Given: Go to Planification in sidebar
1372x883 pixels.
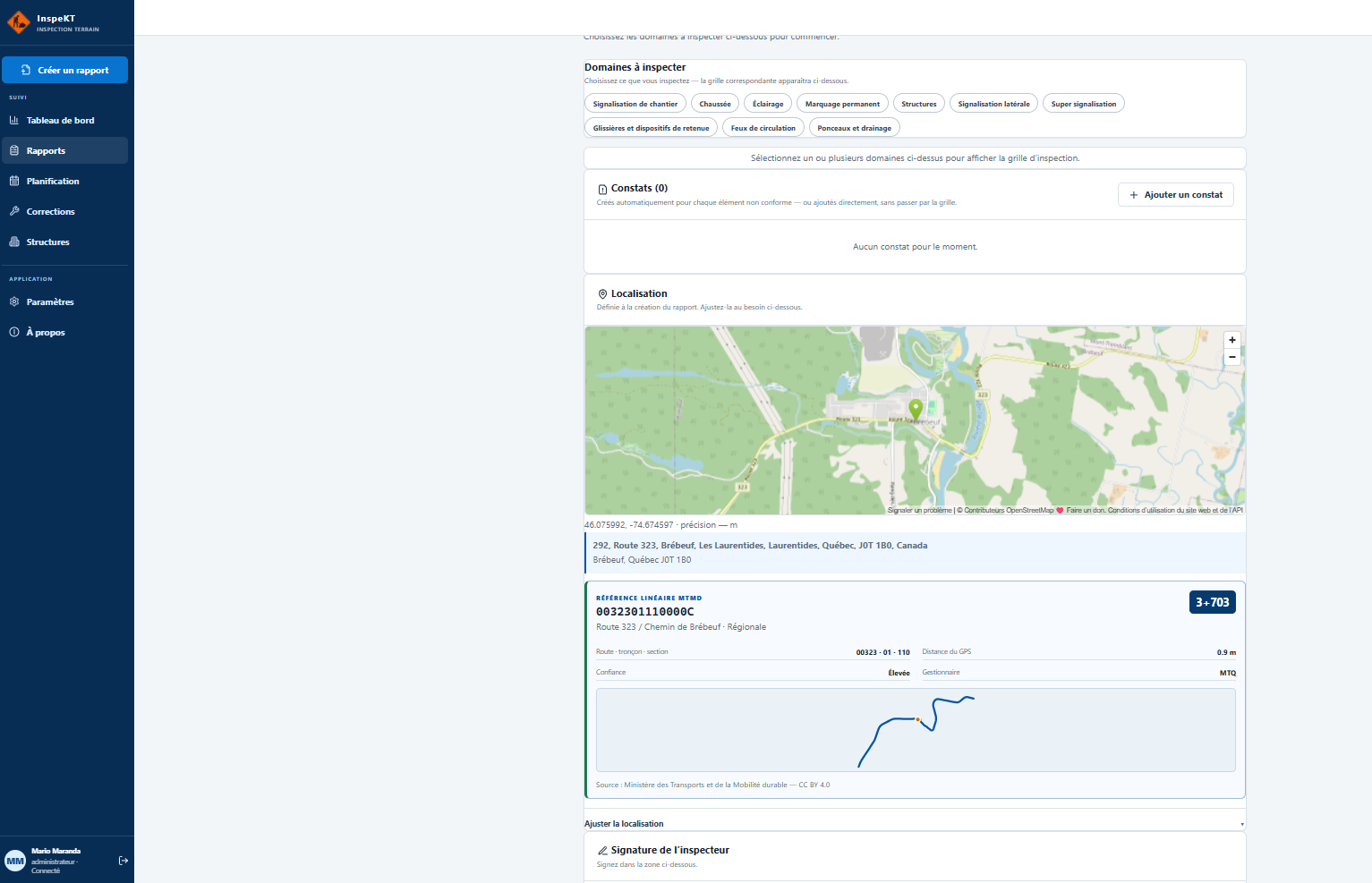Looking at the screenshot, I should [64, 181].
